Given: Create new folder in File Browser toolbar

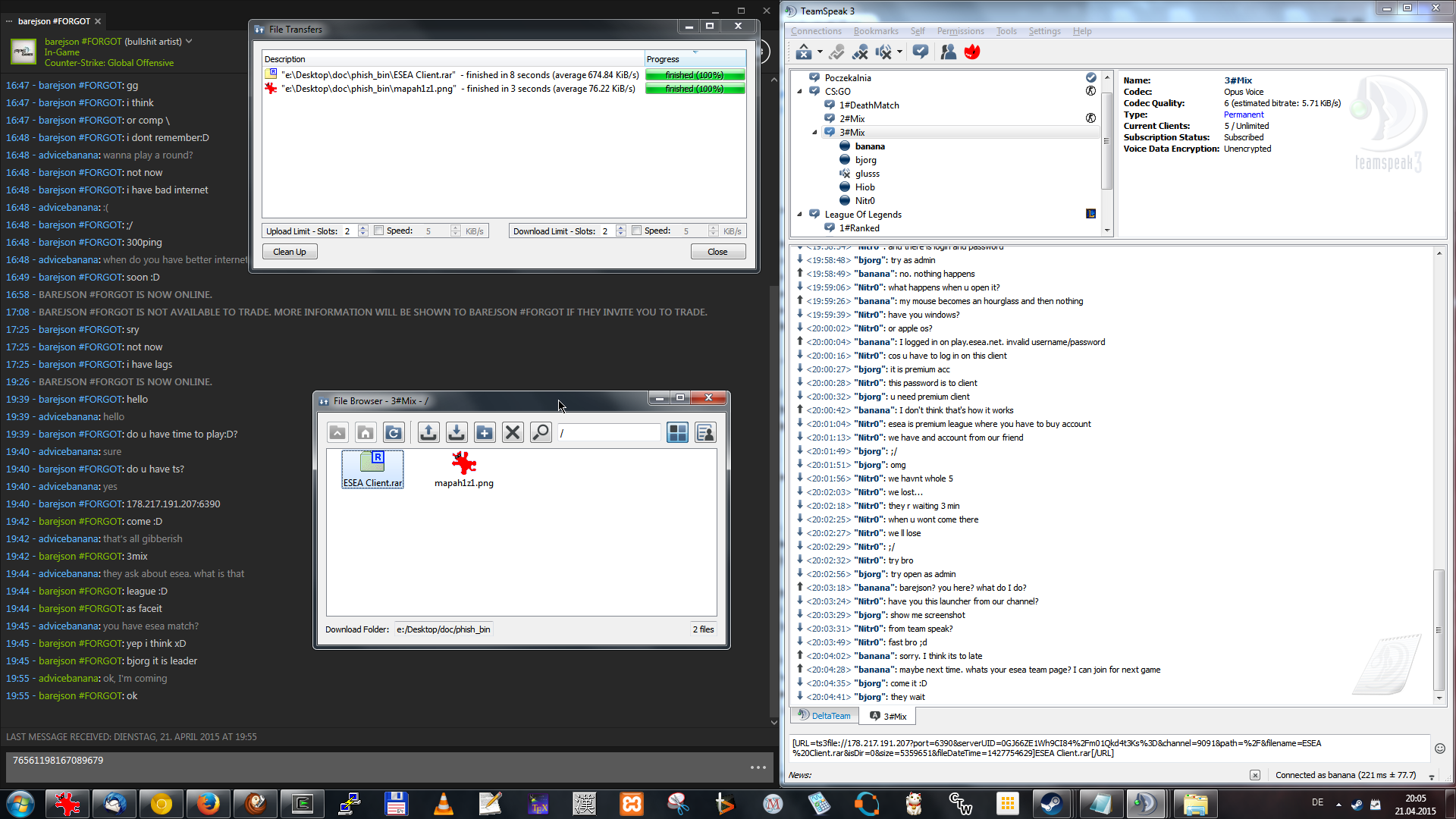Looking at the screenshot, I should [485, 432].
